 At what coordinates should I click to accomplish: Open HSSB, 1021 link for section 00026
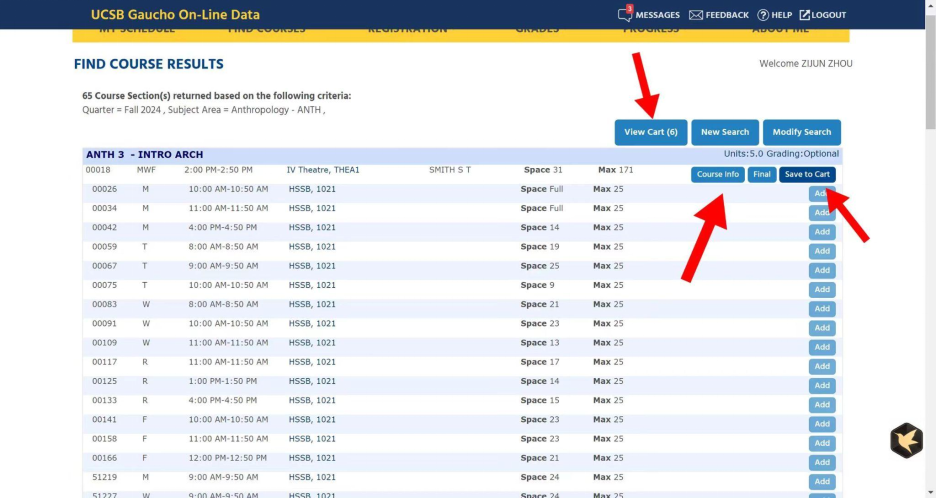coord(312,189)
